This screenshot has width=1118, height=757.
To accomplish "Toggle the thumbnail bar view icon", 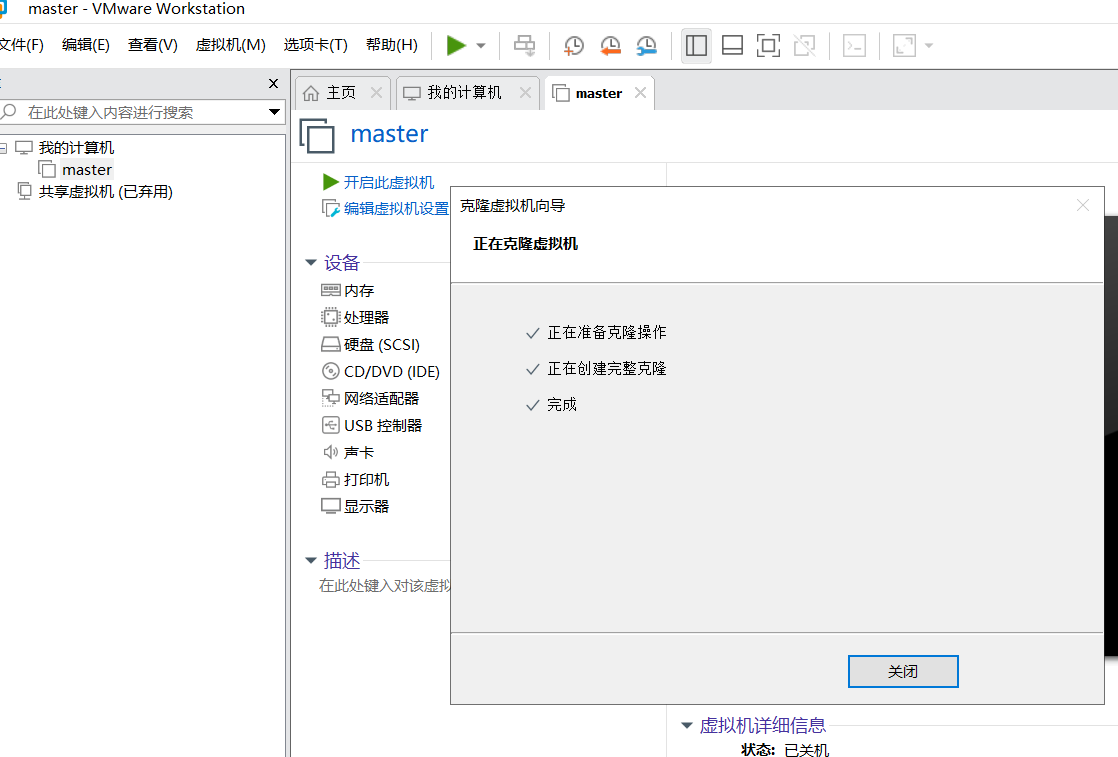I will click(732, 46).
